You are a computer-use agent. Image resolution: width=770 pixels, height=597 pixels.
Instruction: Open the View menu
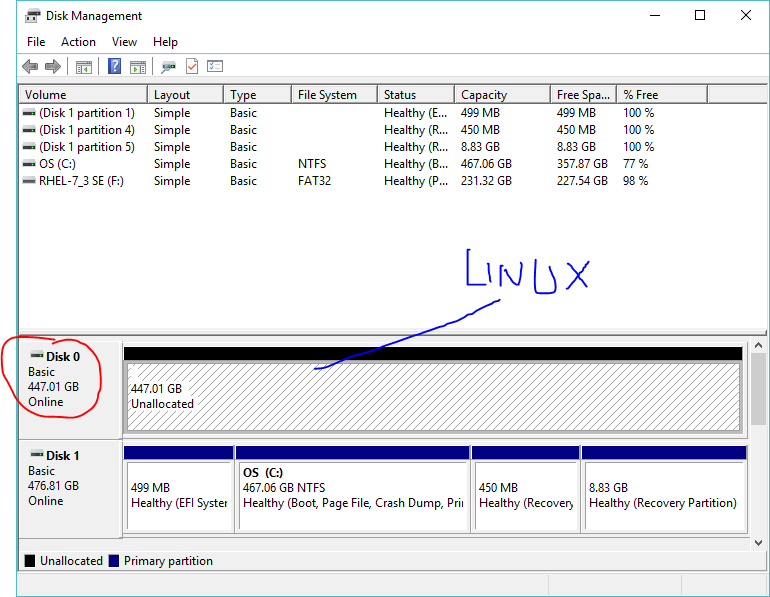click(124, 42)
